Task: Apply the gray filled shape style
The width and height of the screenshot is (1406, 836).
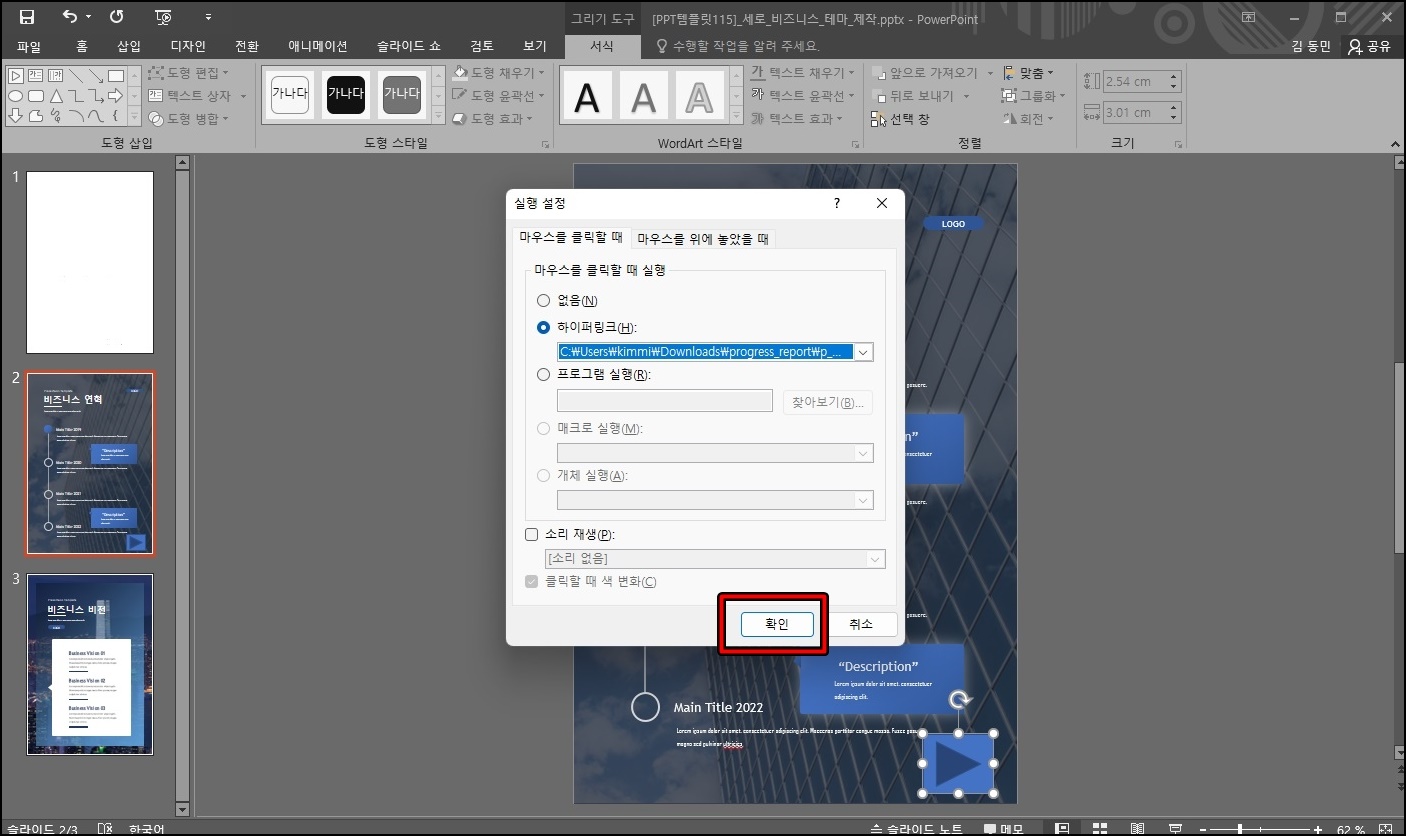Action: click(x=402, y=93)
